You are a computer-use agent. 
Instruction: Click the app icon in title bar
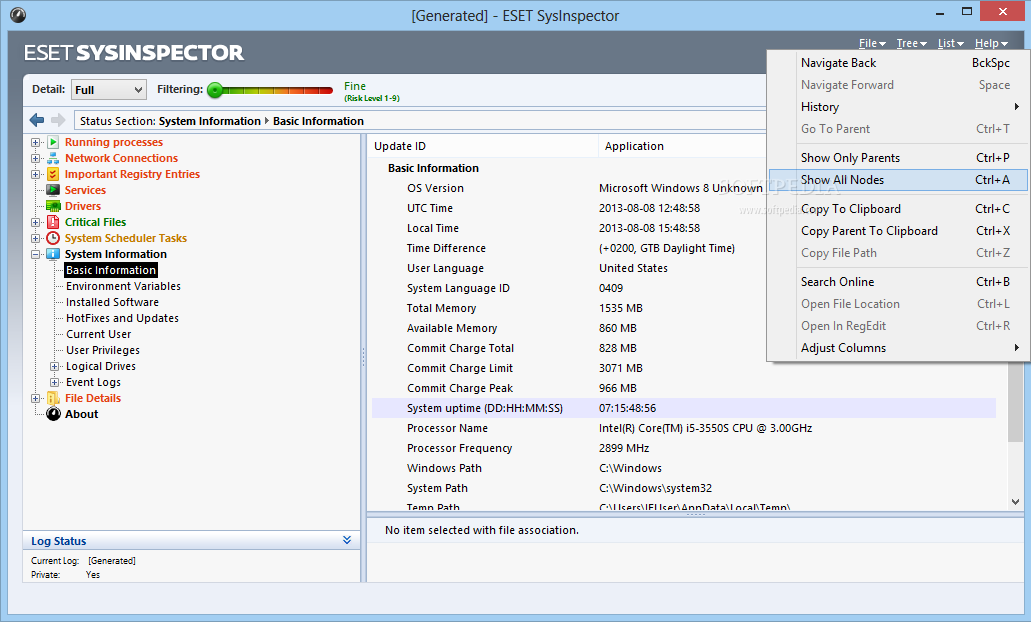[x=18, y=14]
